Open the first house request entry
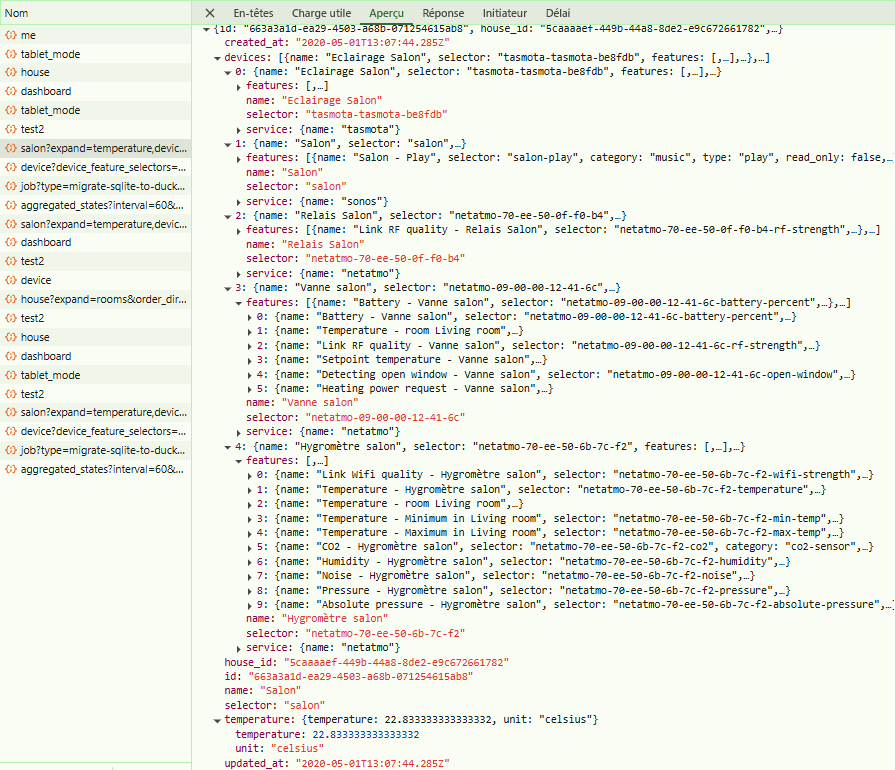895x770 pixels. (35, 72)
